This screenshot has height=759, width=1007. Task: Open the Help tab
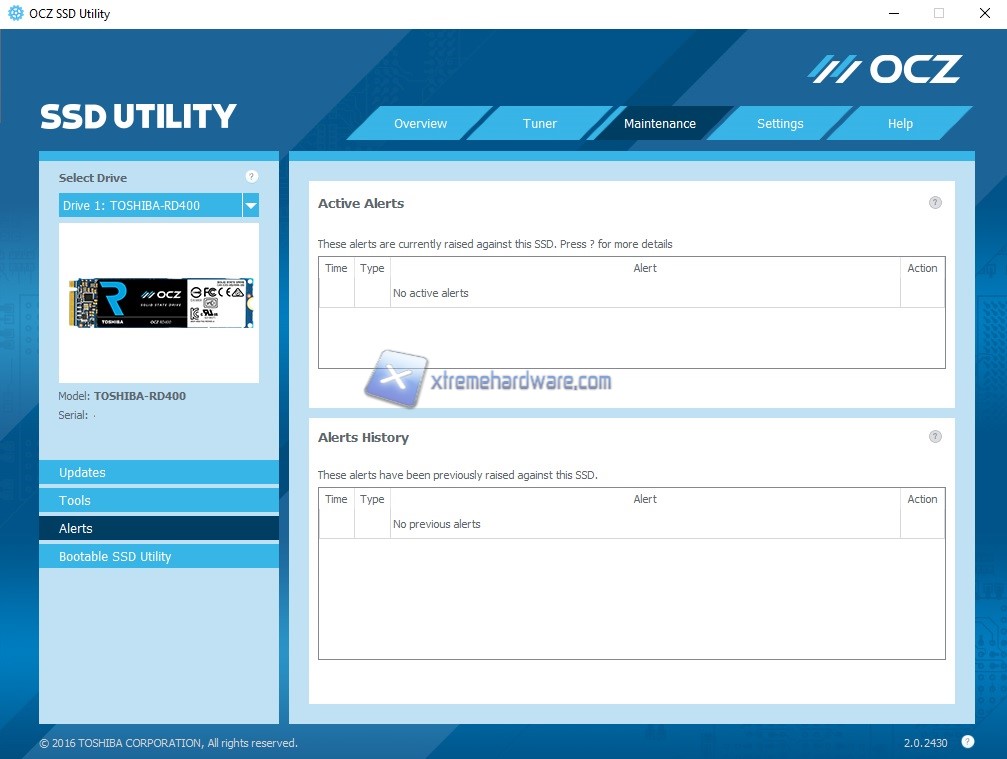pos(900,124)
